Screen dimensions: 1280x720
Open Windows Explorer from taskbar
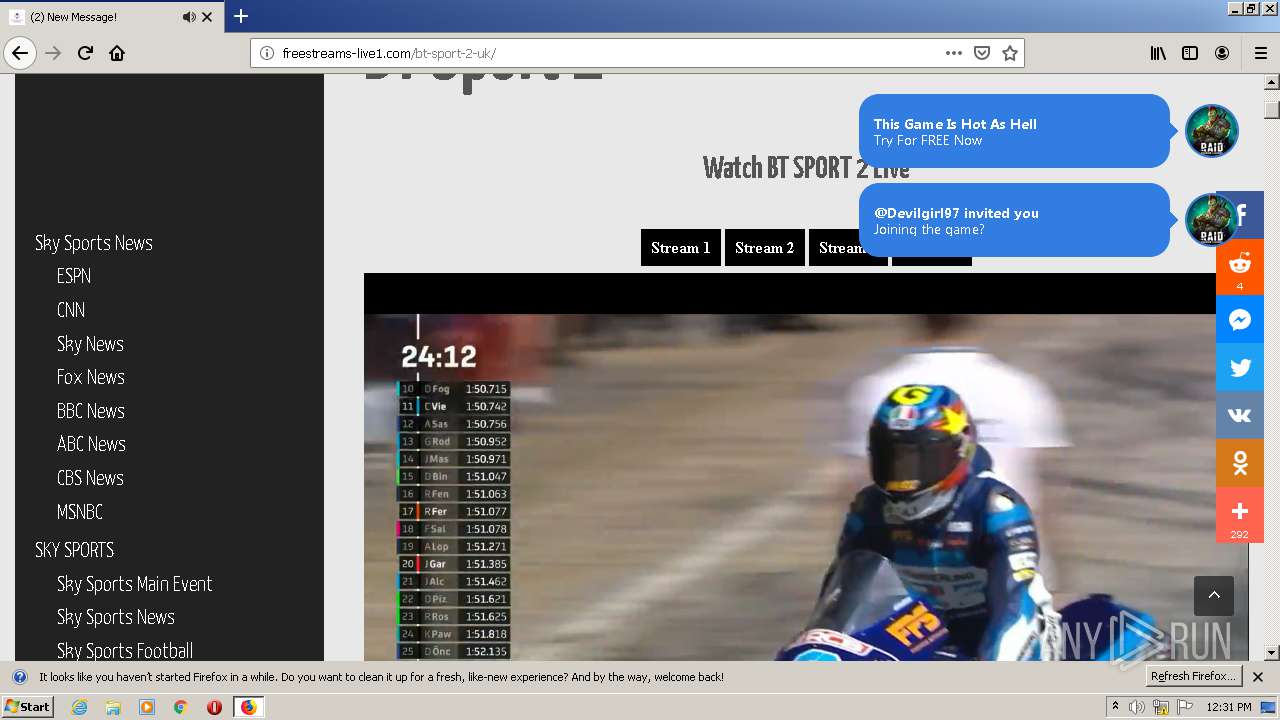(x=113, y=707)
